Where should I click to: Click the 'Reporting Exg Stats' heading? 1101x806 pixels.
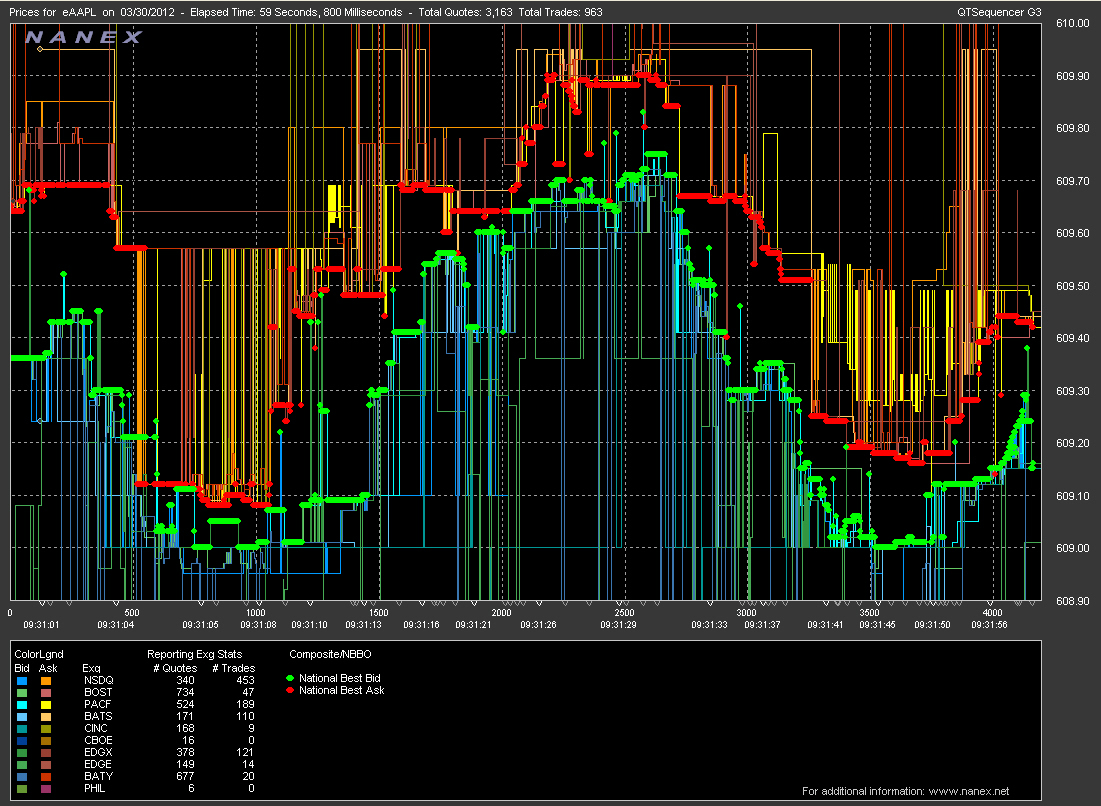tap(195, 654)
